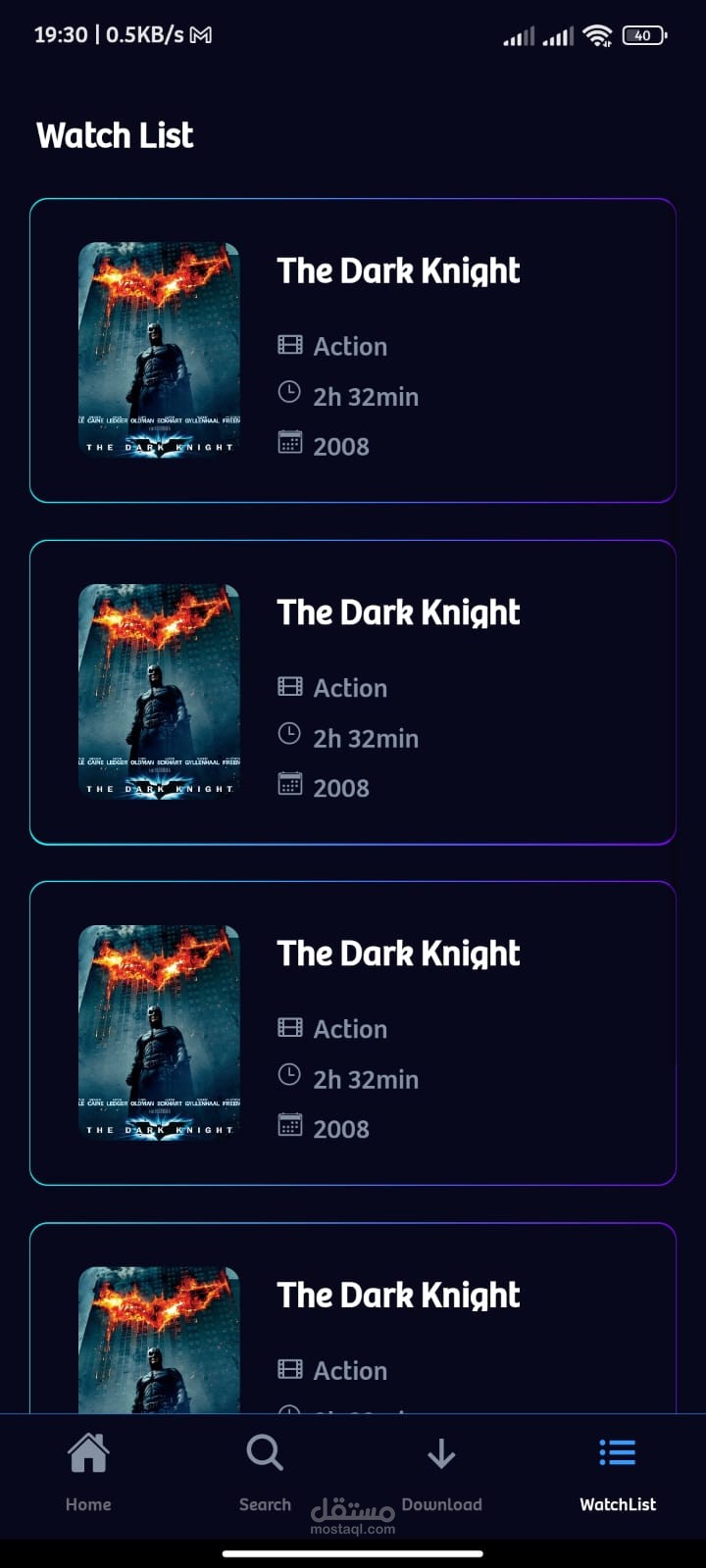Tap film strip icon in second card

pos(290,686)
